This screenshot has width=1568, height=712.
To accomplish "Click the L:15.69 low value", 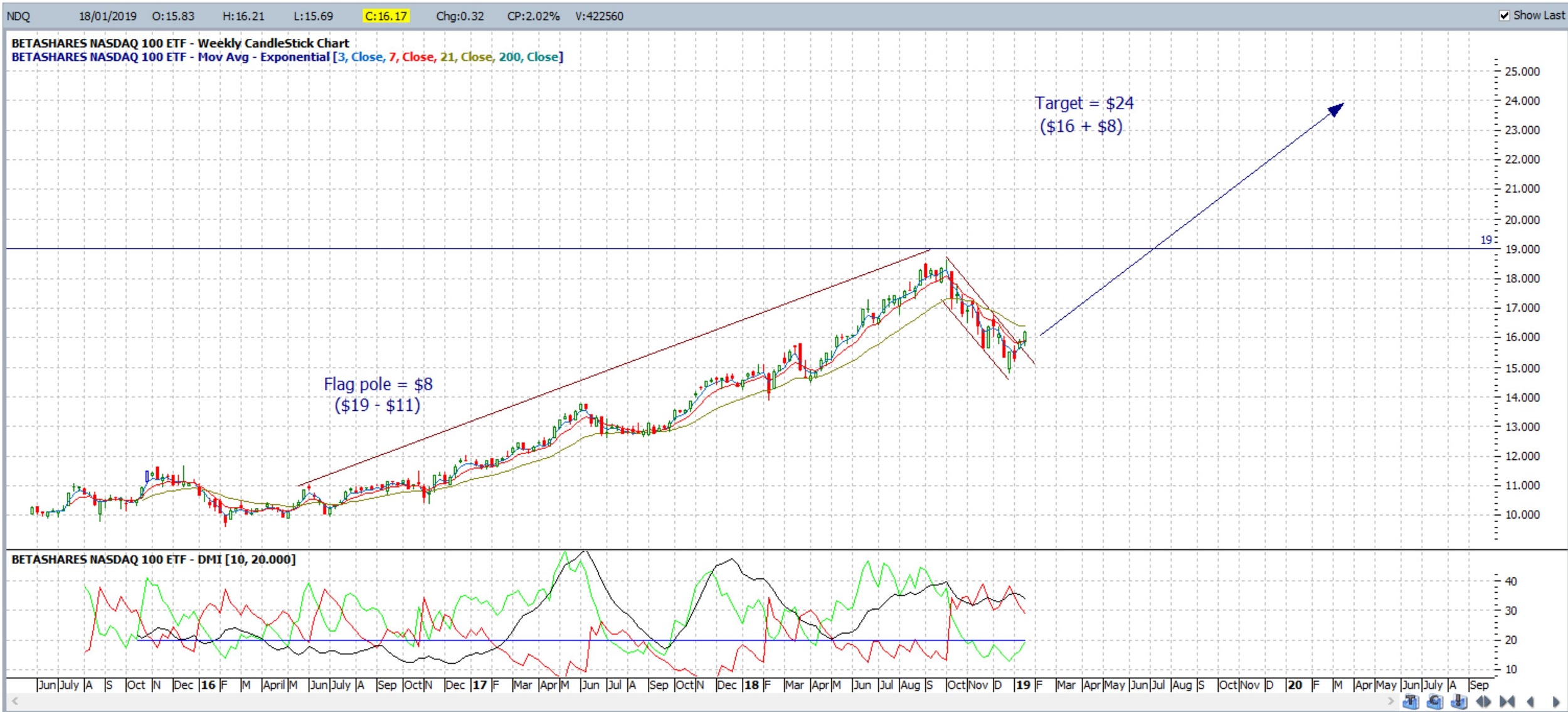I will pyautogui.click(x=313, y=16).
